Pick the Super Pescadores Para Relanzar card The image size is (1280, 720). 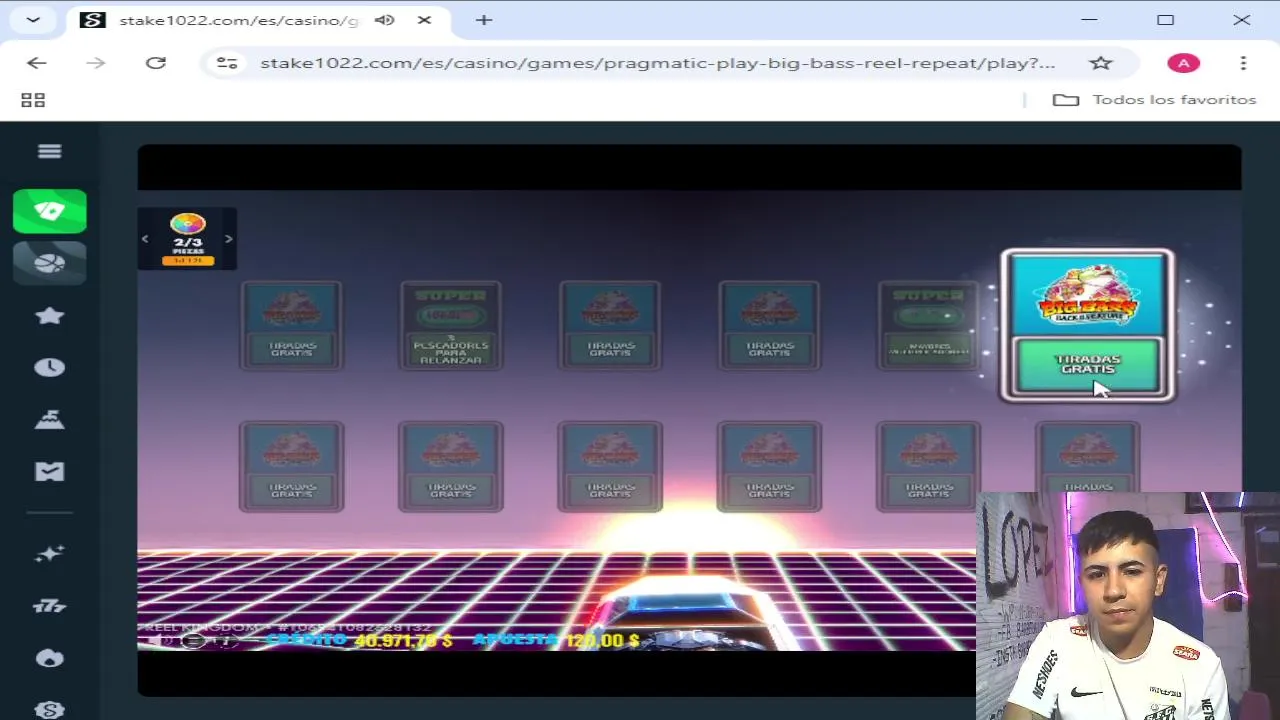pyautogui.click(x=451, y=325)
